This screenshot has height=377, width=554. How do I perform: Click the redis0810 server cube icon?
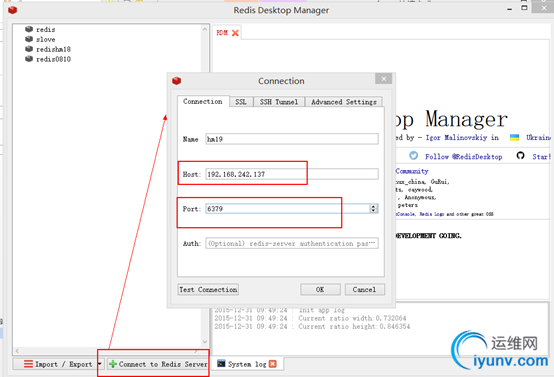click(x=29, y=59)
